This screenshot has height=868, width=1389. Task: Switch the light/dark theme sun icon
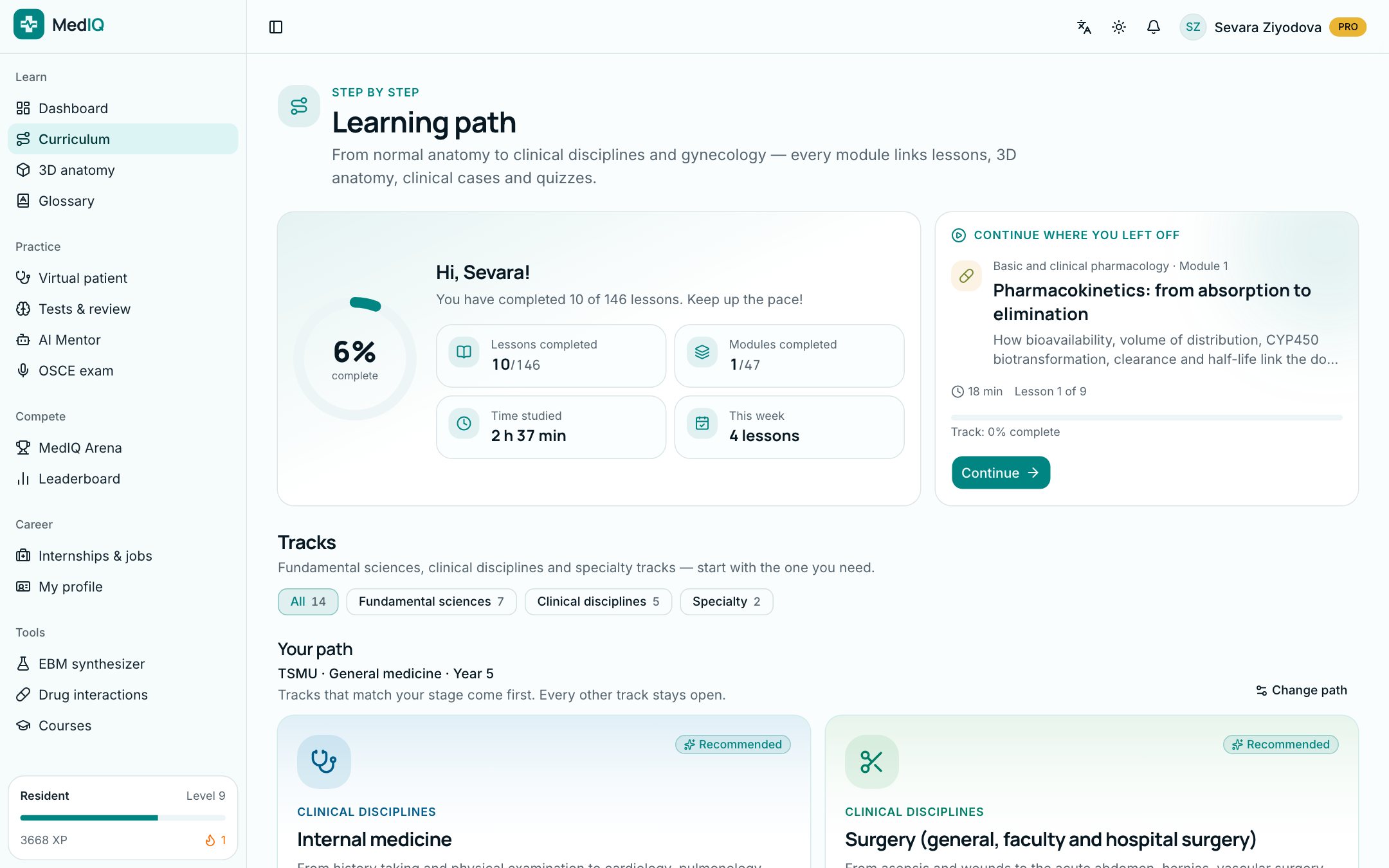[x=1119, y=27]
